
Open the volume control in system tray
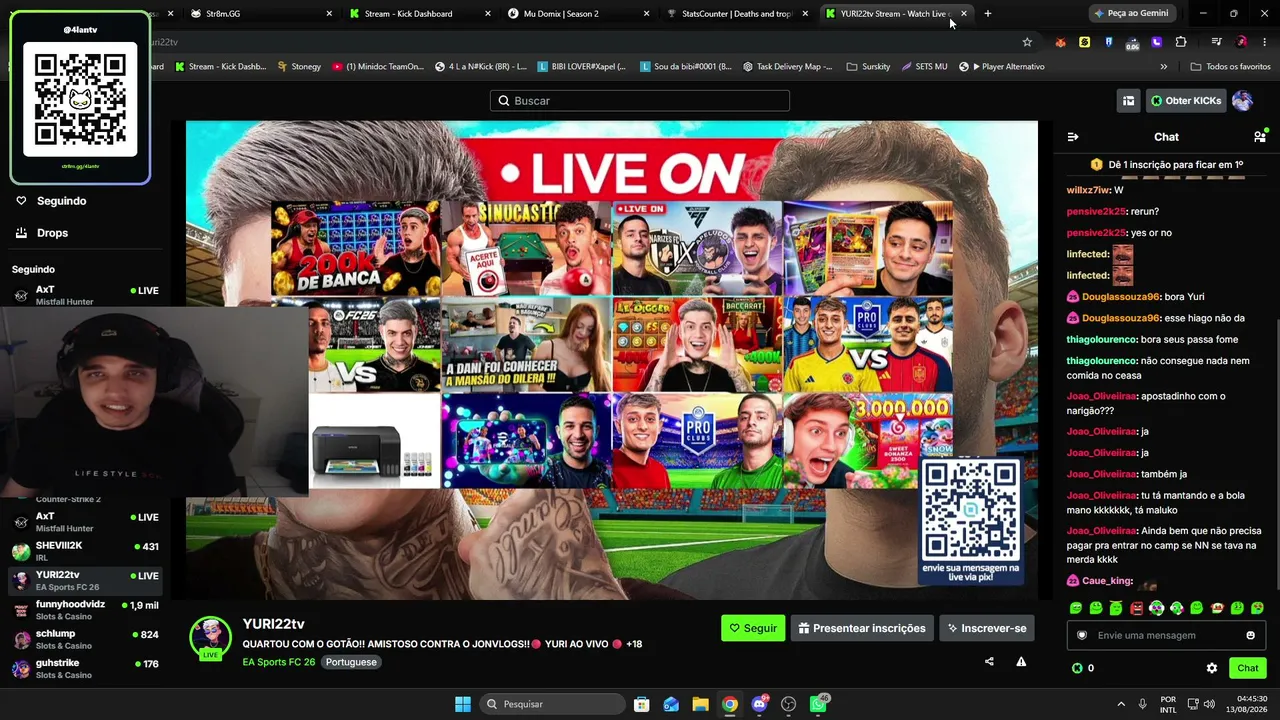[1209, 704]
